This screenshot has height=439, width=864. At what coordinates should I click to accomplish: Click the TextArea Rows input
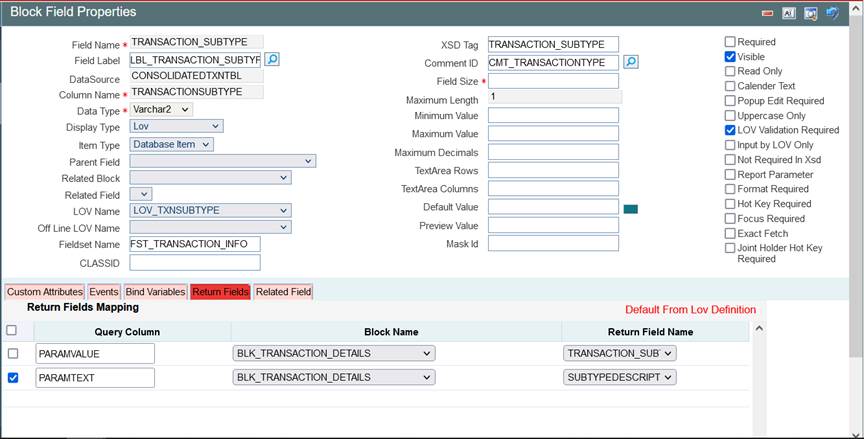coord(553,170)
